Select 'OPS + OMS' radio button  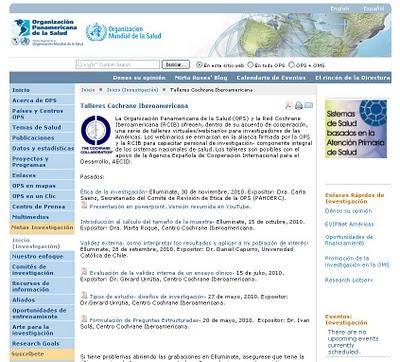pos(291,65)
